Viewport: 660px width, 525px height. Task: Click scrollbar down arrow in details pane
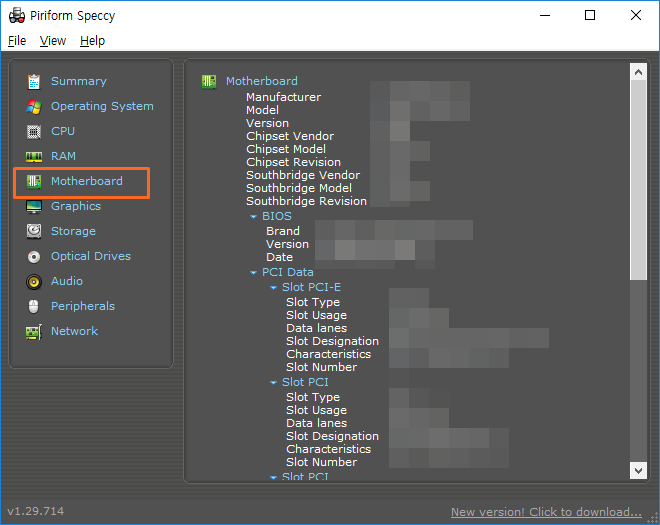tap(638, 470)
